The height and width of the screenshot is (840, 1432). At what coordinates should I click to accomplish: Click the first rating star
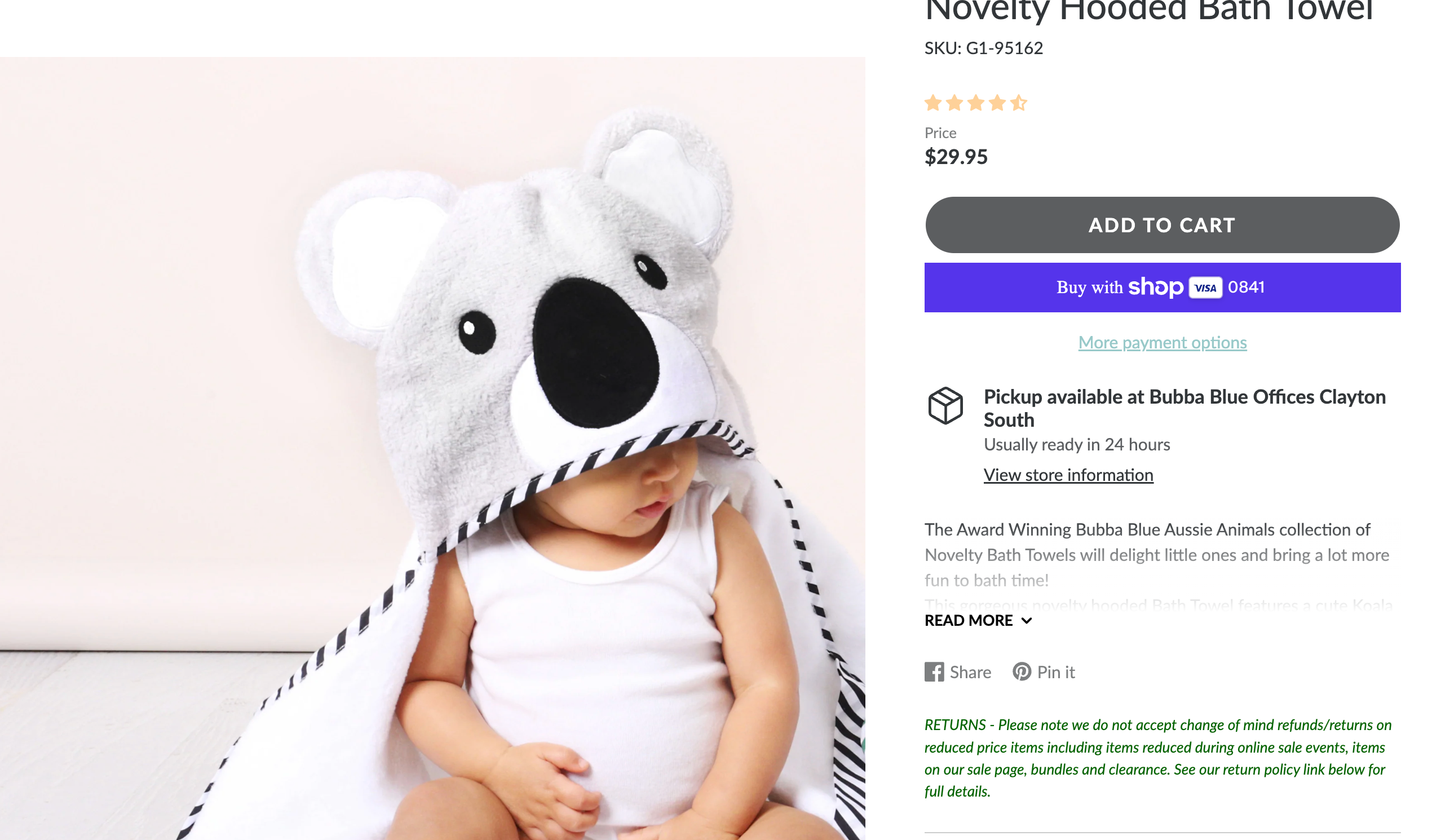[933, 103]
